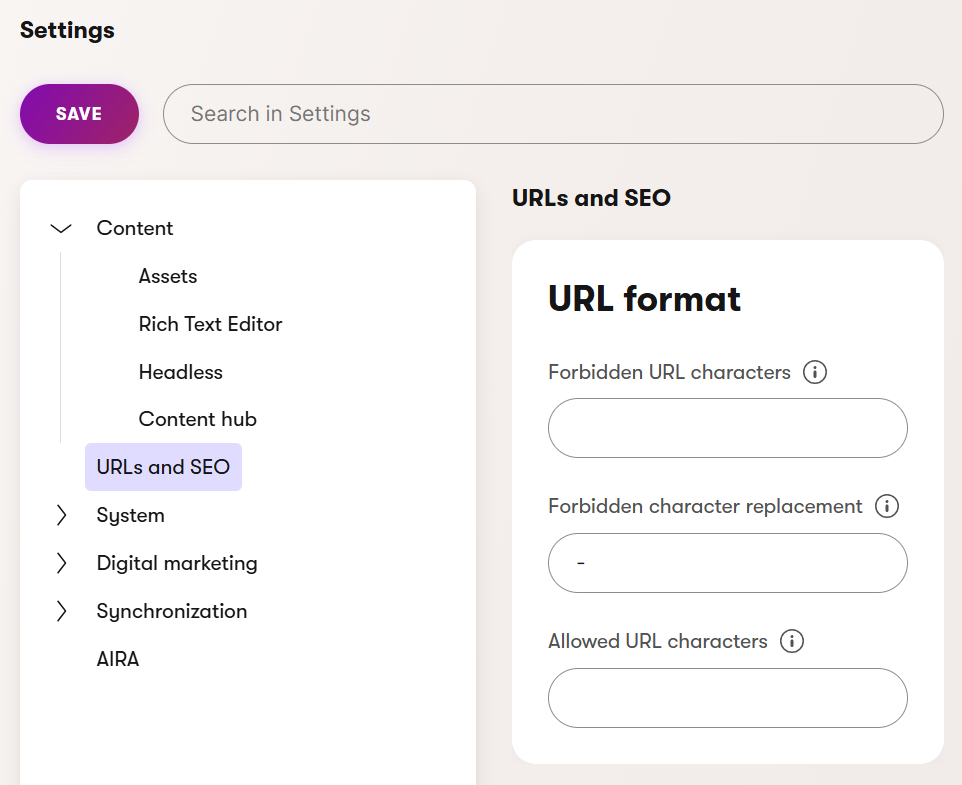Expand the Synchronization section chevron
The image size is (962, 785).
(x=61, y=612)
